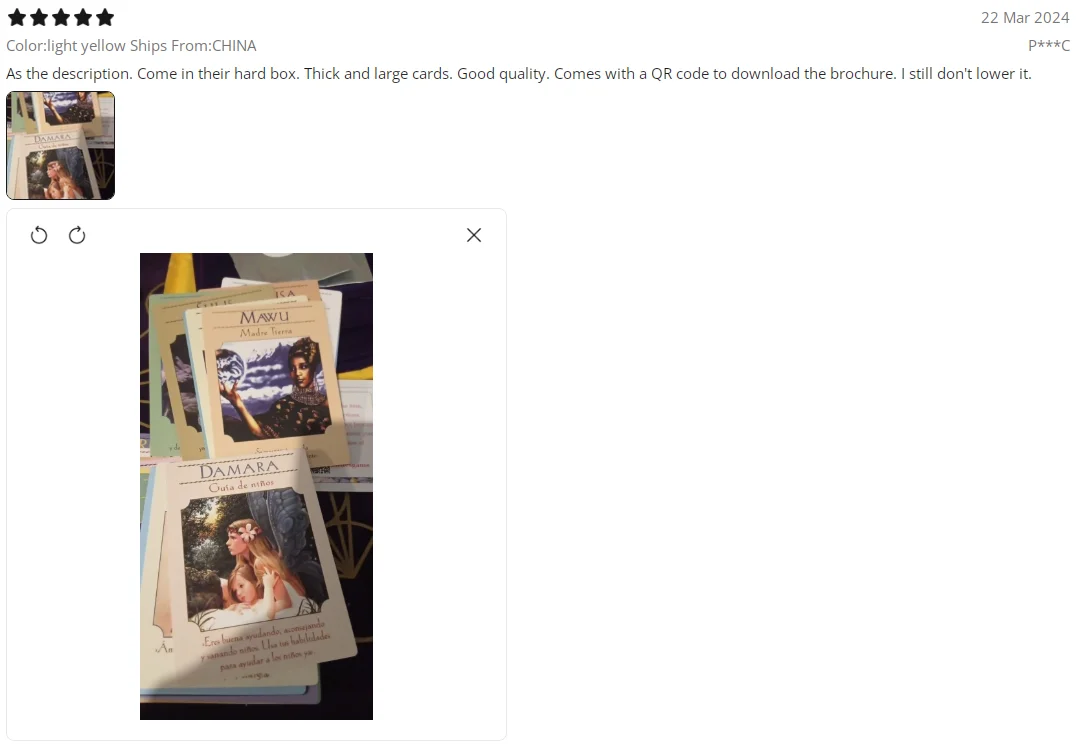Click the review text about QR code brochure
The image size is (1084, 753).
(518, 74)
